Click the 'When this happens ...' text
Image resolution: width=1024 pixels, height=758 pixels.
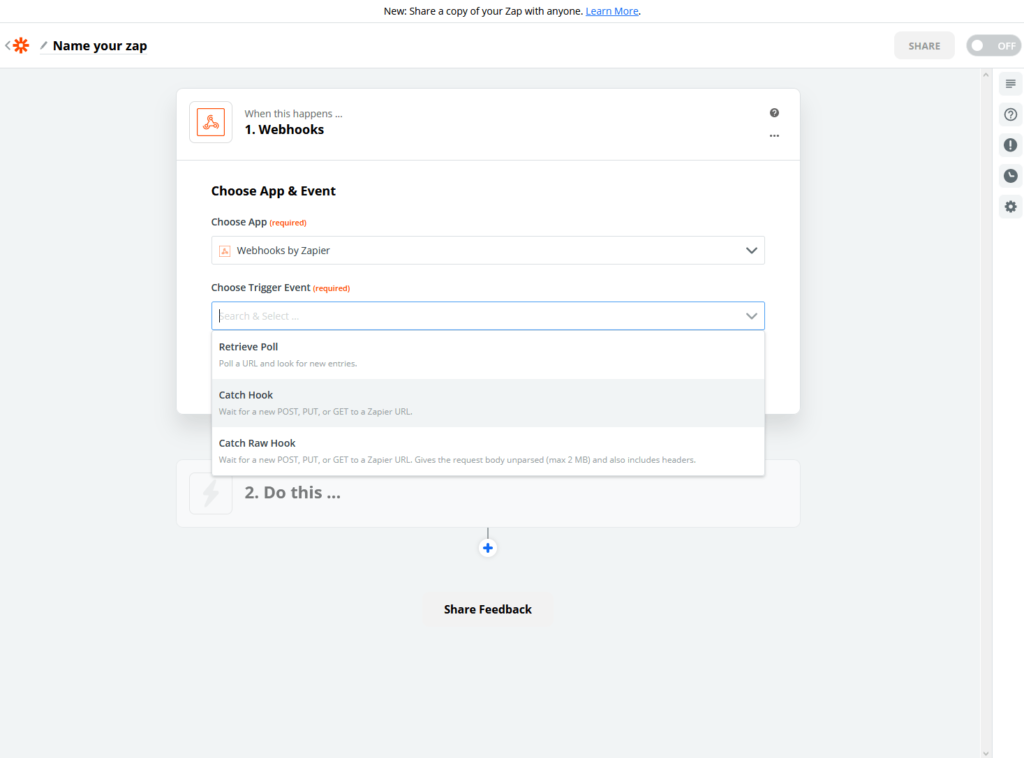pyautogui.click(x=293, y=114)
